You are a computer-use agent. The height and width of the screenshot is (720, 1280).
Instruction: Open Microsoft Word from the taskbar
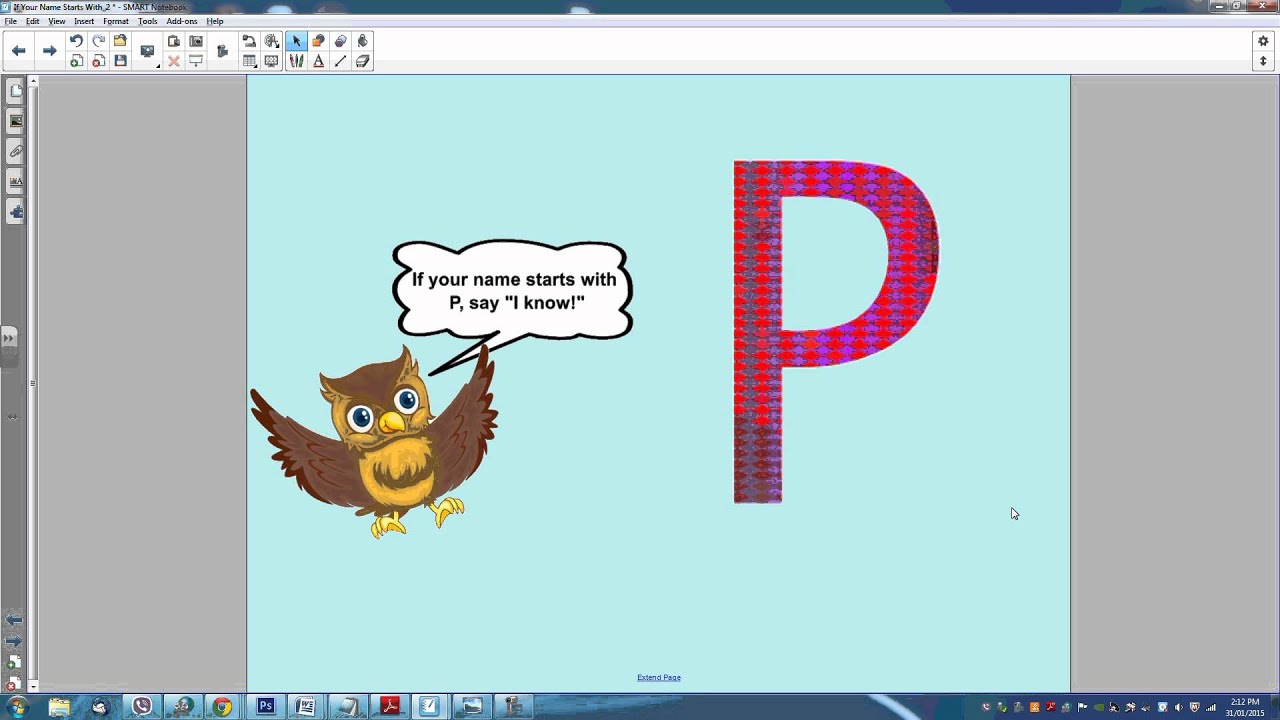point(306,707)
